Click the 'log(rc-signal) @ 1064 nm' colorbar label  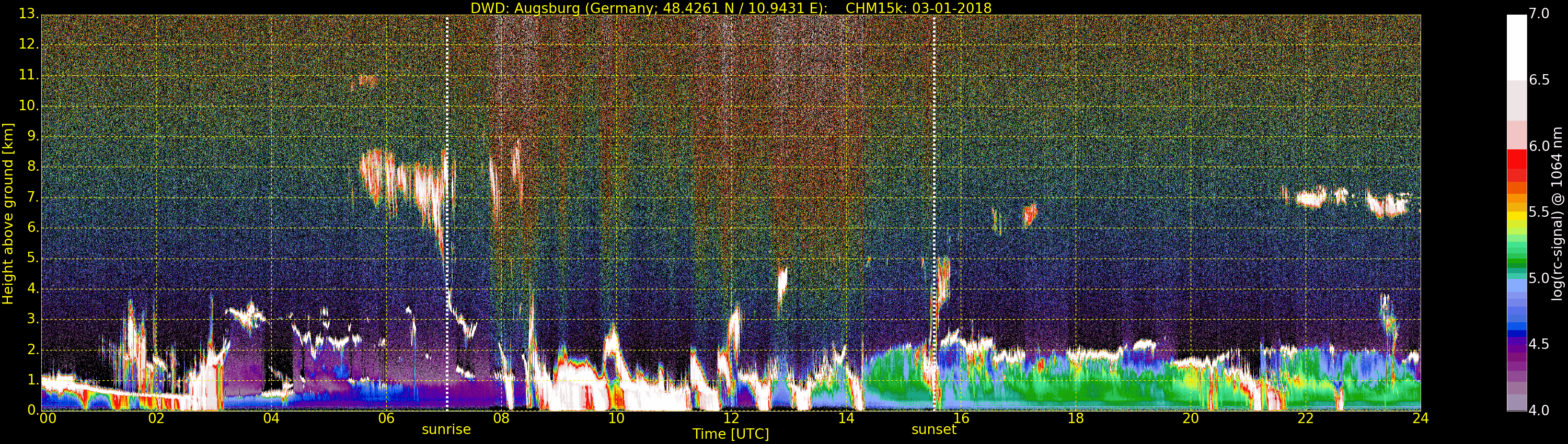pyautogui.click(x=1557, y=213)
